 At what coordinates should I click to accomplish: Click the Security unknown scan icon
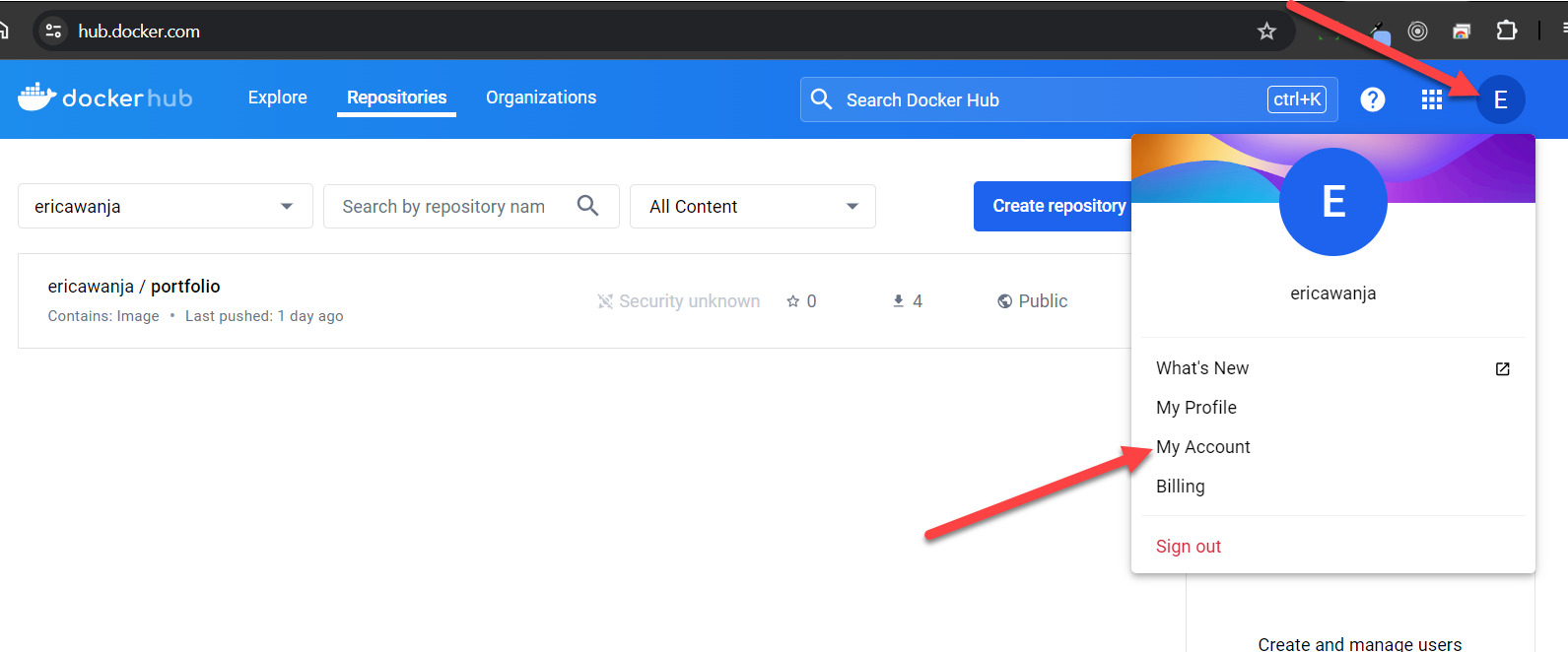pyautogui.click(x=605, y=301)
